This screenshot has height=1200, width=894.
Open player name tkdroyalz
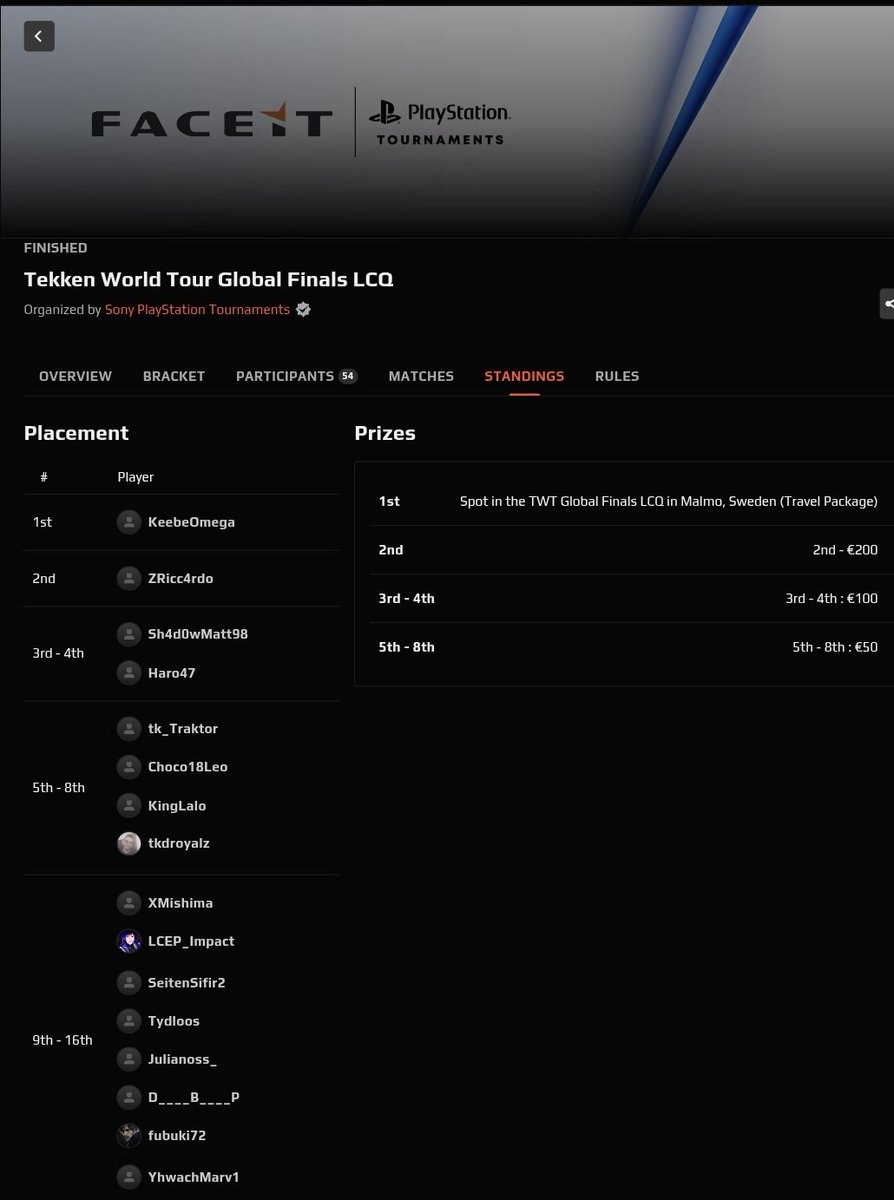(x=179, y=843)
